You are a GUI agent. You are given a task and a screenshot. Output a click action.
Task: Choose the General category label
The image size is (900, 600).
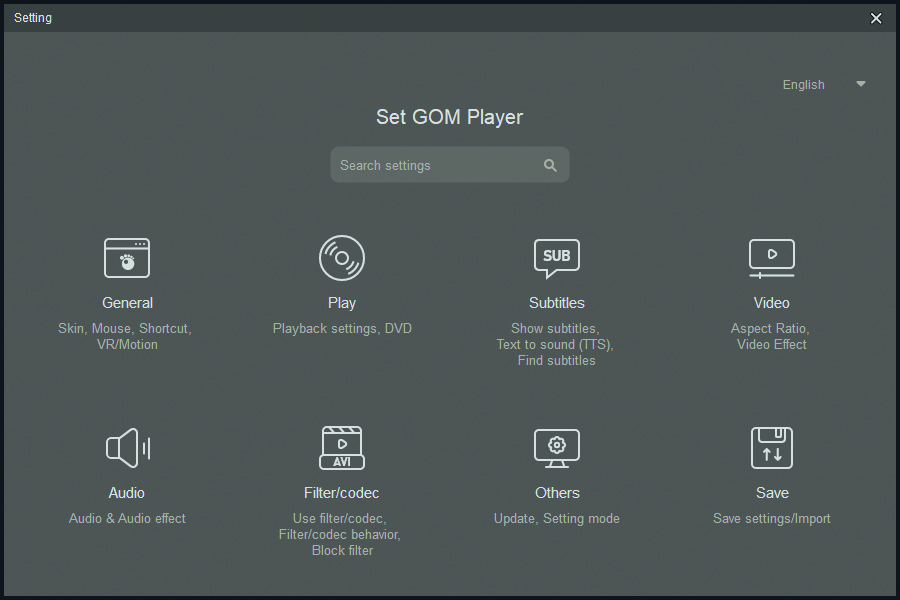click(127, 303)
